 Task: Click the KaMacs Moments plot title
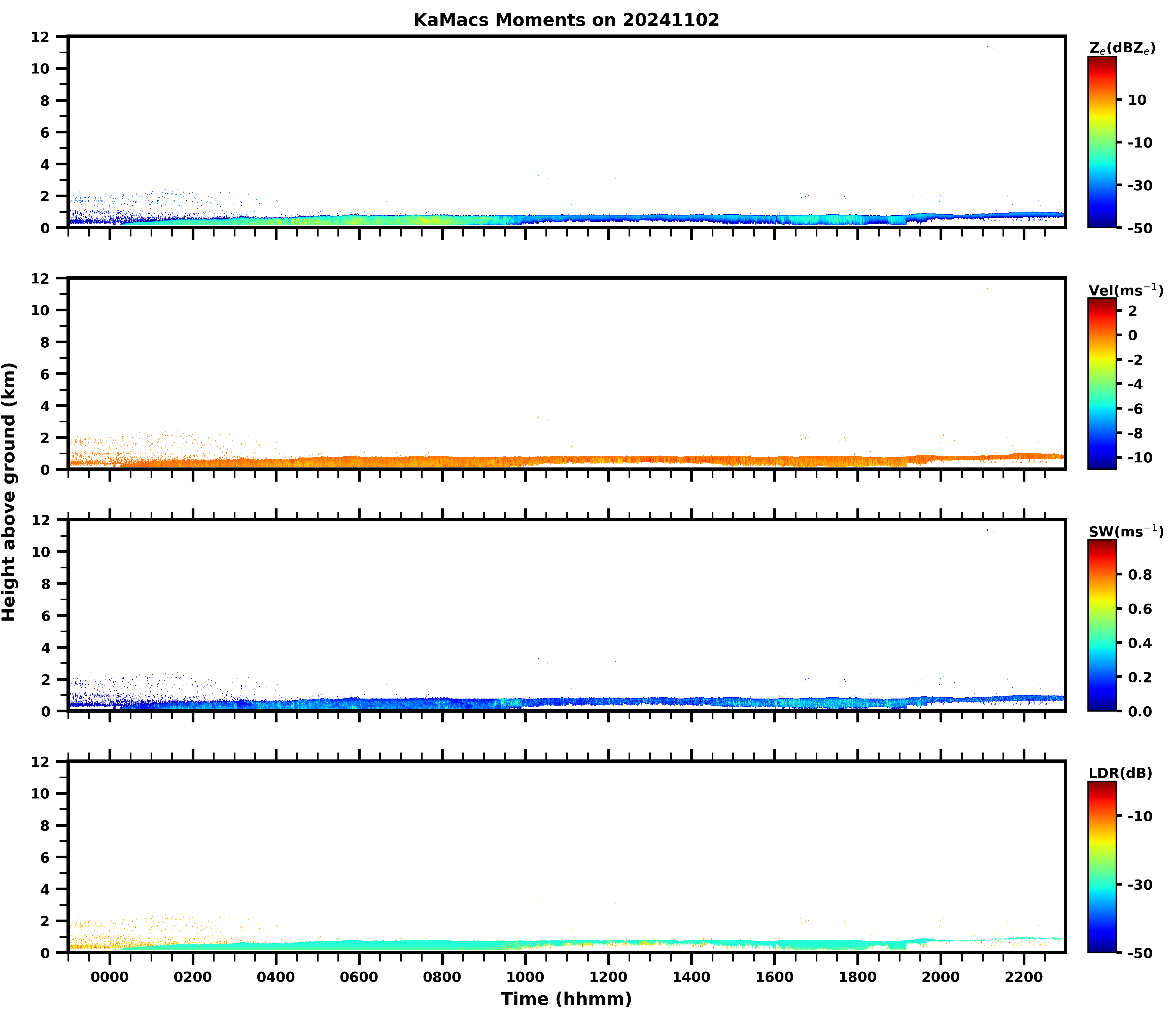click(566, 20)
